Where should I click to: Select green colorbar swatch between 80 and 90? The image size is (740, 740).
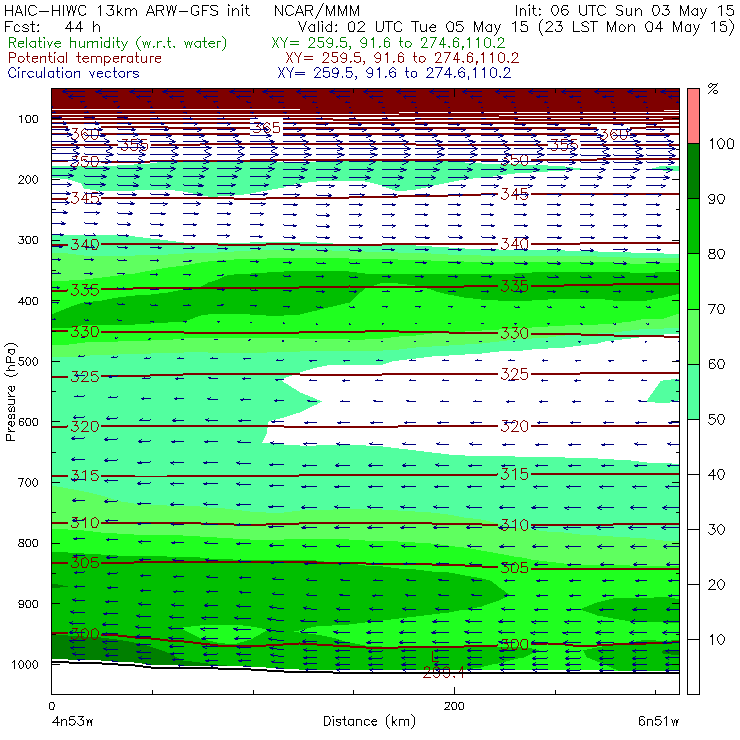[x=693, y=226]
